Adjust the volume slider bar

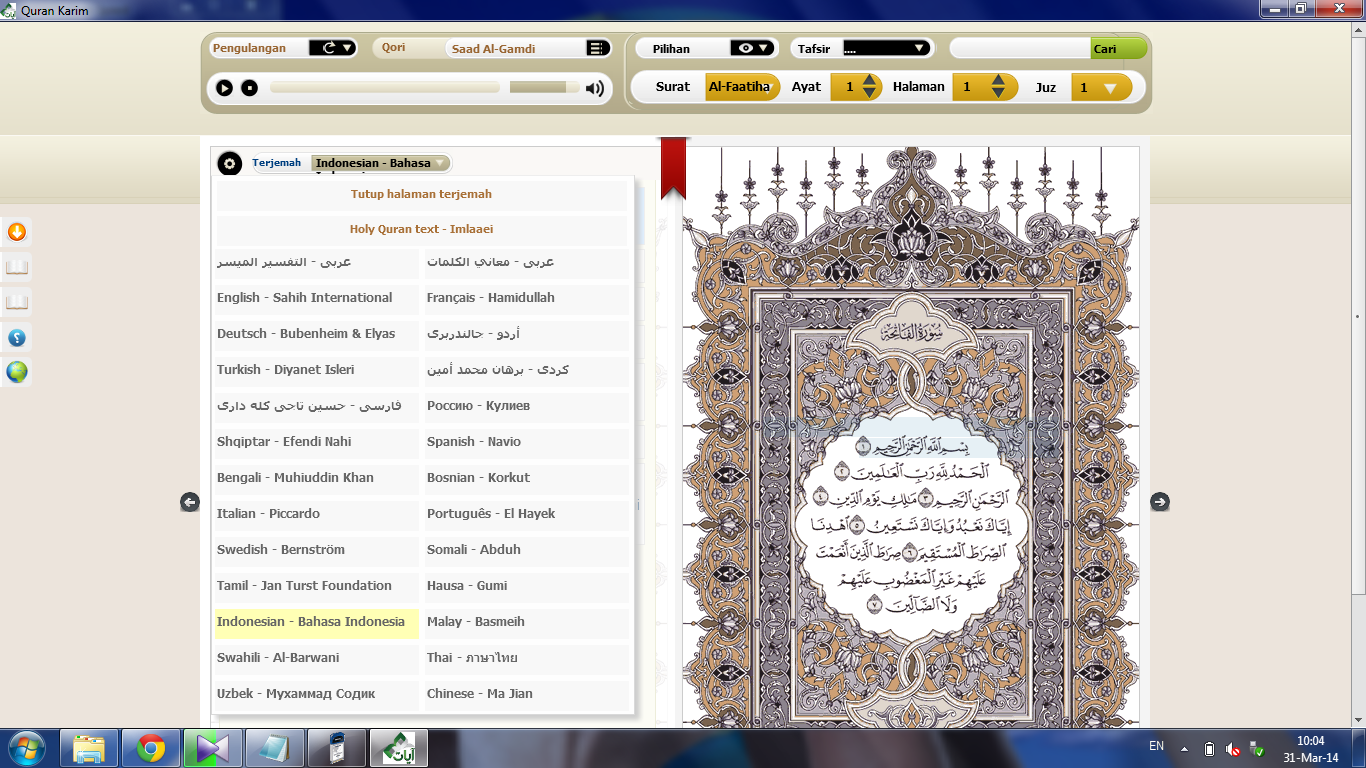[x=544, y=88]
